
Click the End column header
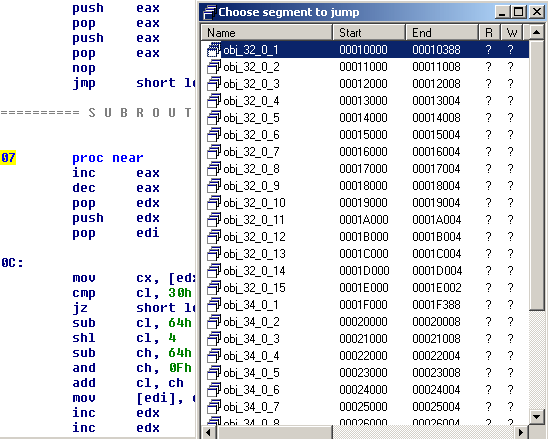[x=442, y=33]
